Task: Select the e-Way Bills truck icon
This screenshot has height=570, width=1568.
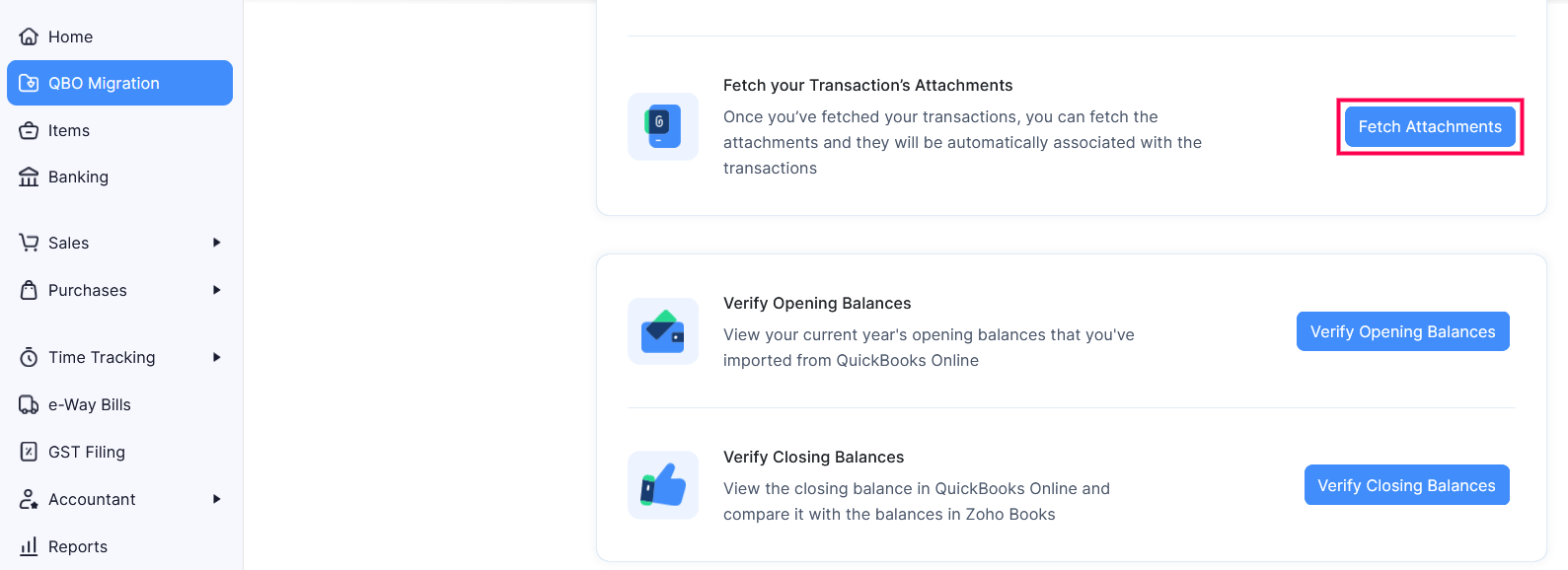Action: [x=30, y=404]
